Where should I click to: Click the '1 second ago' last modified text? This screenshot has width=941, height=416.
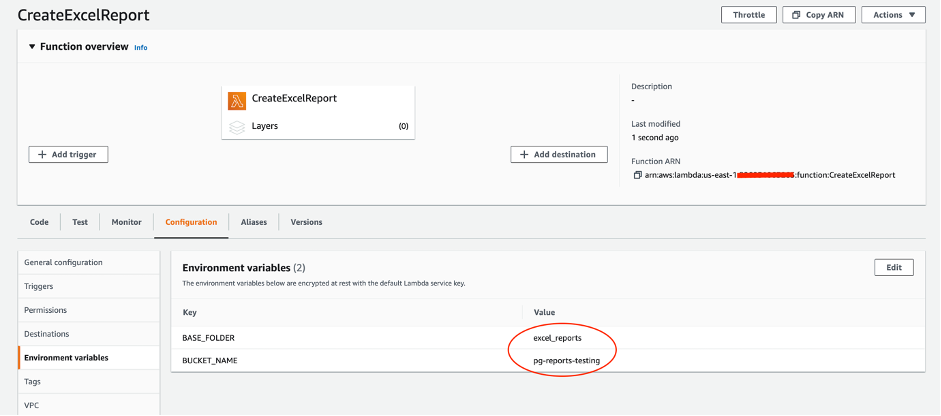tap(655, 137)
